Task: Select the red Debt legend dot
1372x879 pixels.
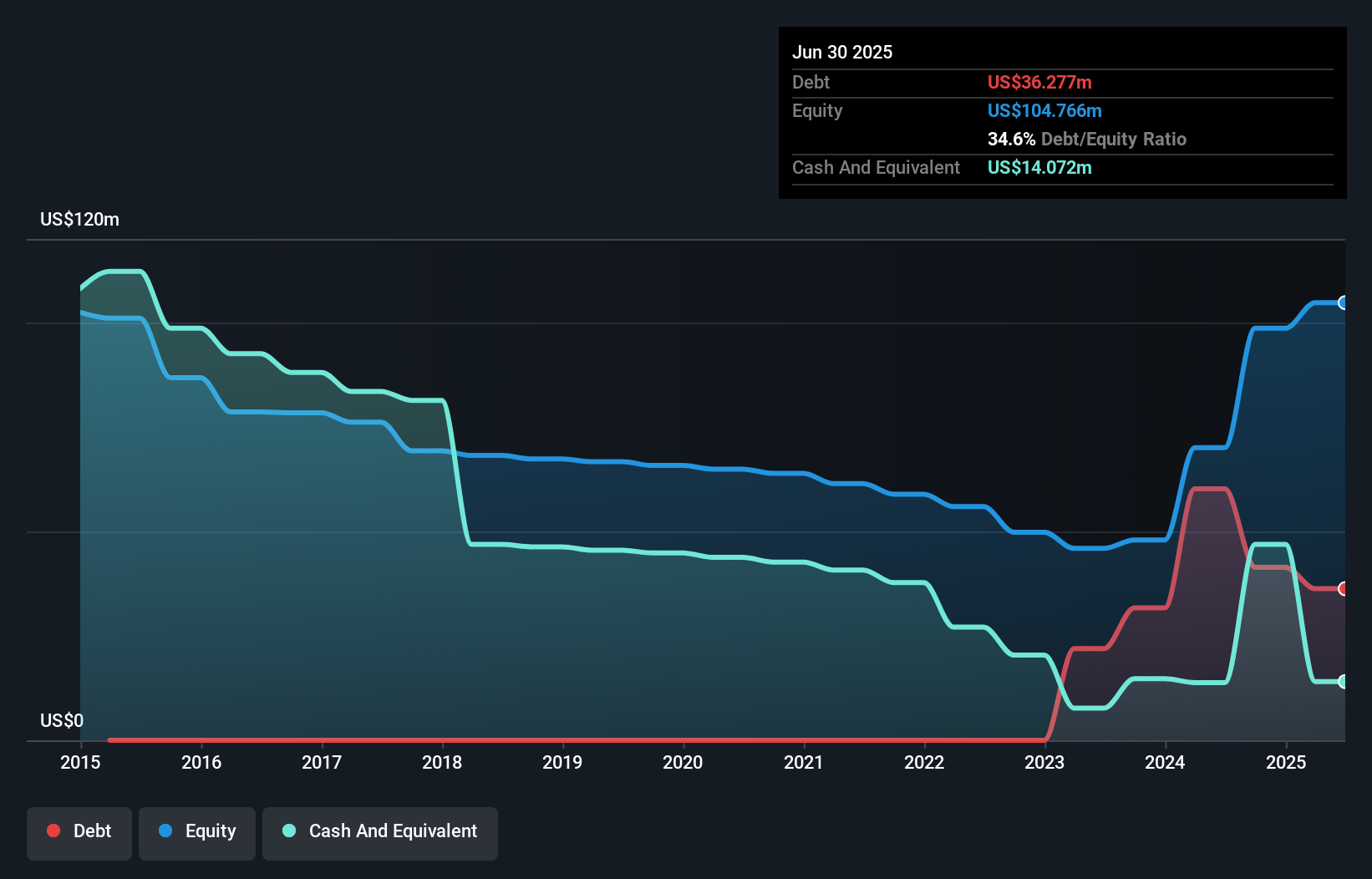Action: point(53,831)
